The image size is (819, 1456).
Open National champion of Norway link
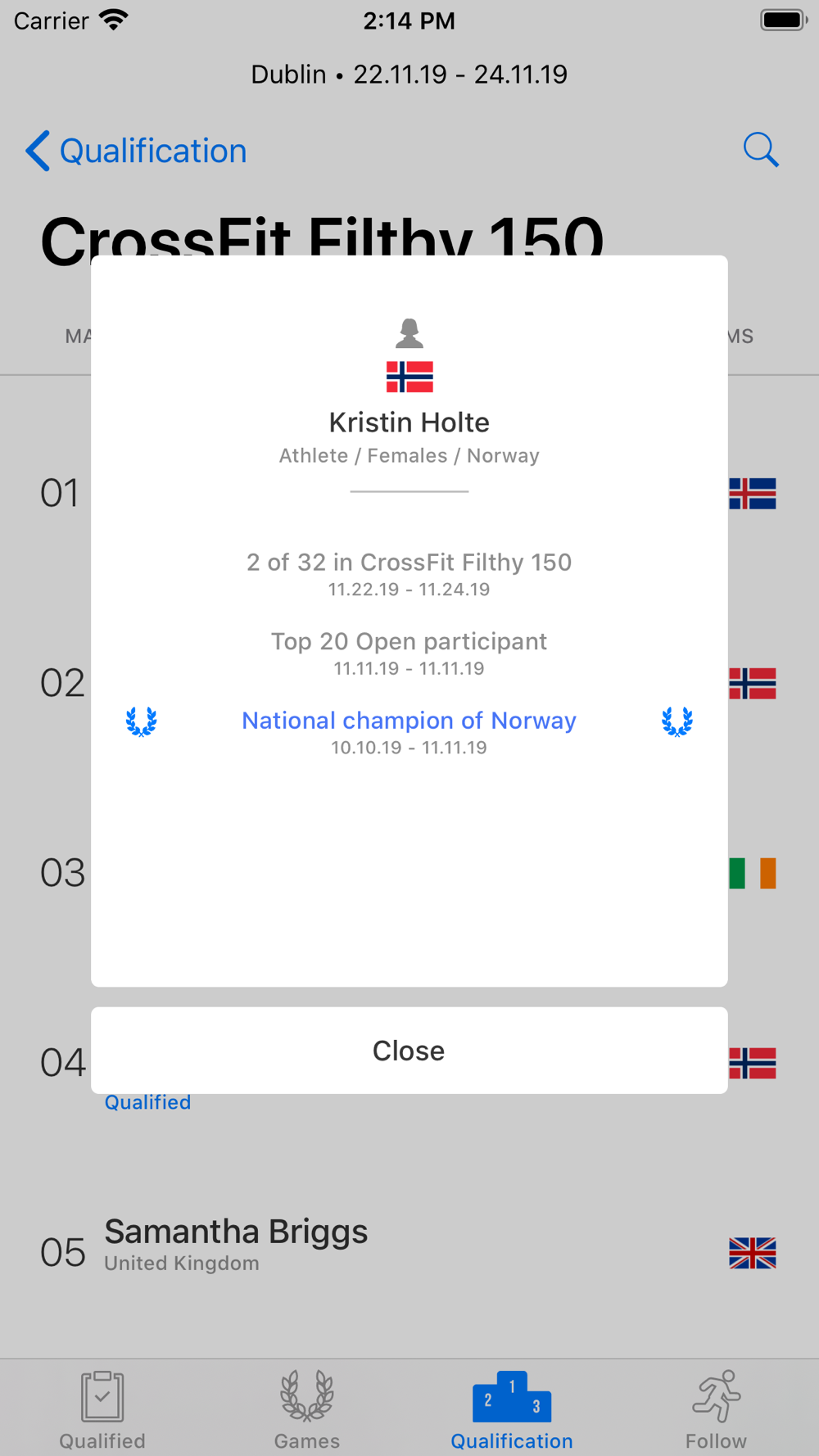tap(409, 721)
